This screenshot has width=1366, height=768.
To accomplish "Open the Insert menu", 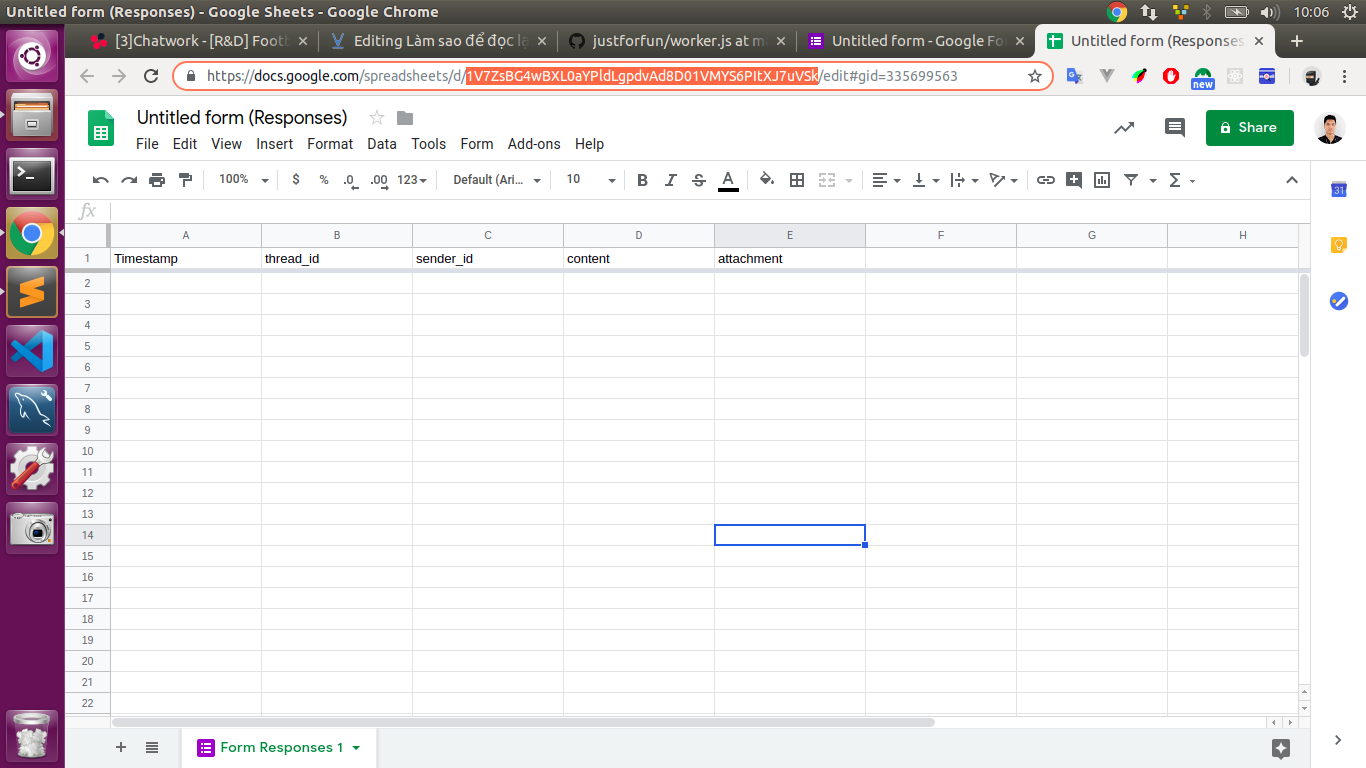I will point(275,144).
